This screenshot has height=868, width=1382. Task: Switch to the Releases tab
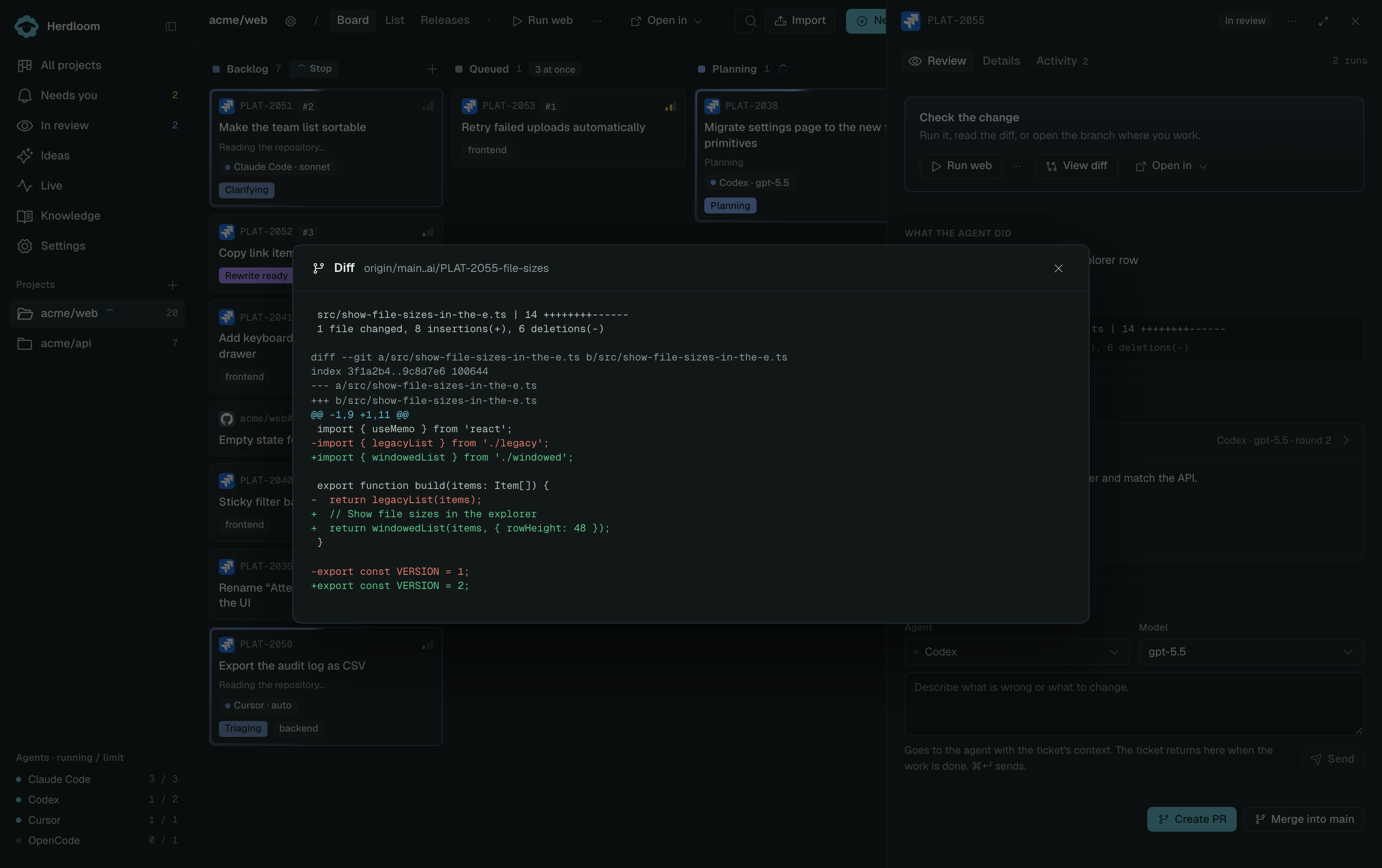[x=445, y=21]
